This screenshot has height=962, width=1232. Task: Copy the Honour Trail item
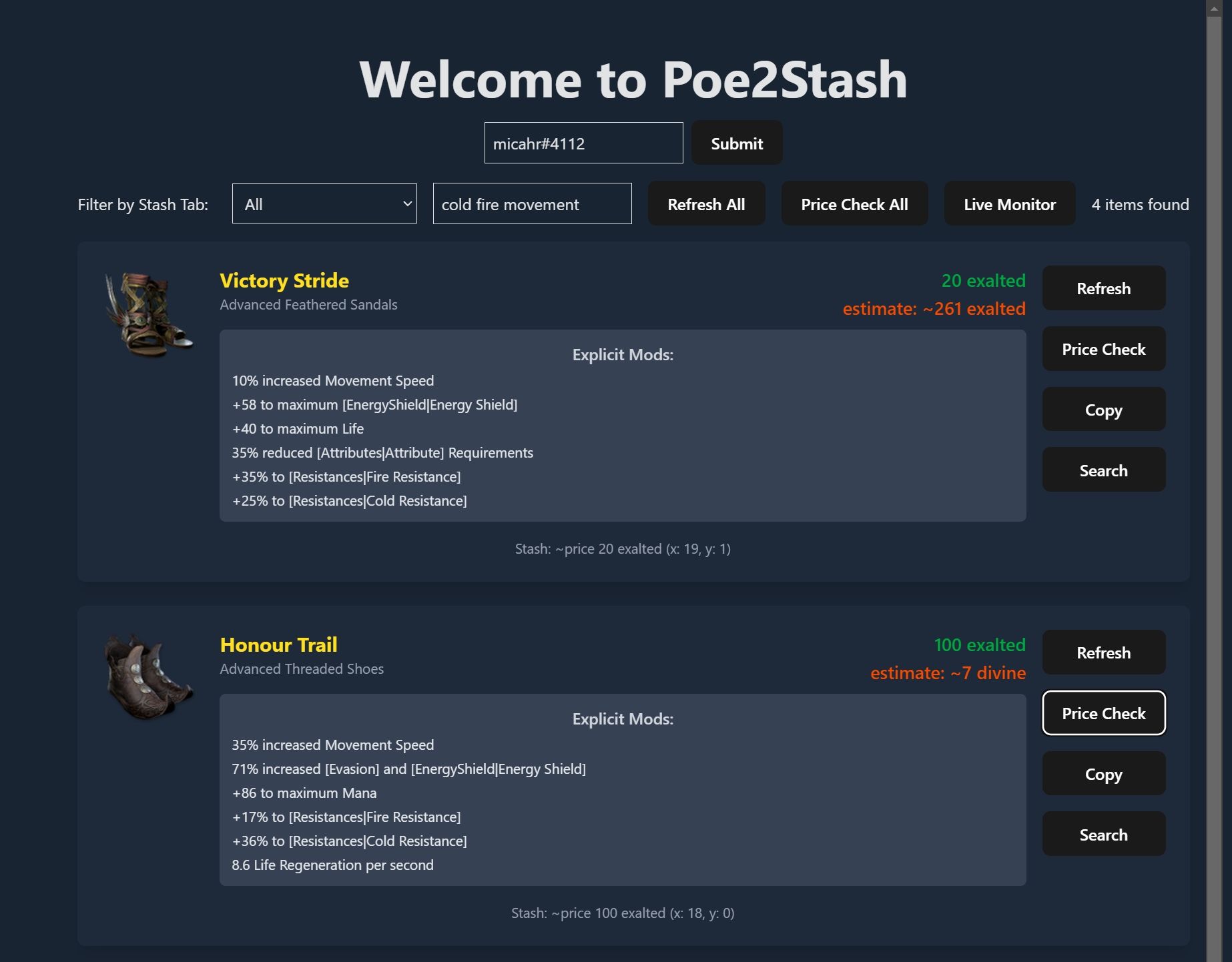tap(1103, 774)
